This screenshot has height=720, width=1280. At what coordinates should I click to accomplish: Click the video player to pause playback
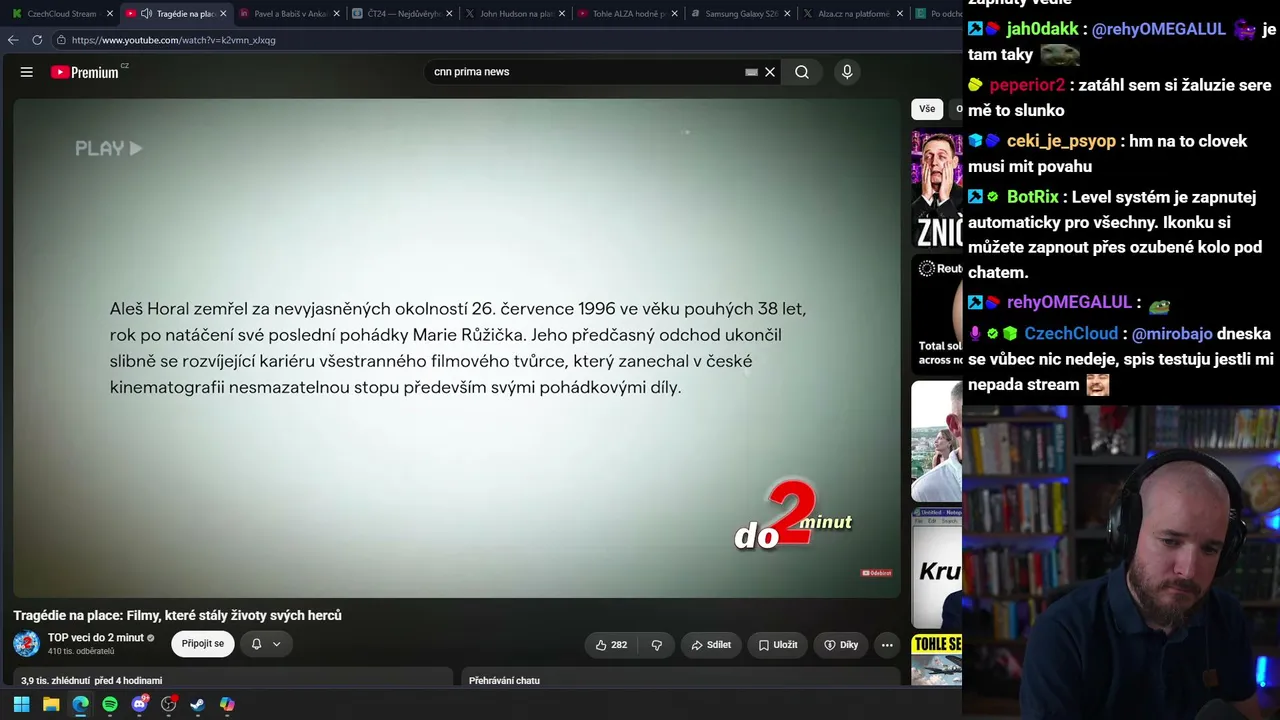(x=457, y=348)
